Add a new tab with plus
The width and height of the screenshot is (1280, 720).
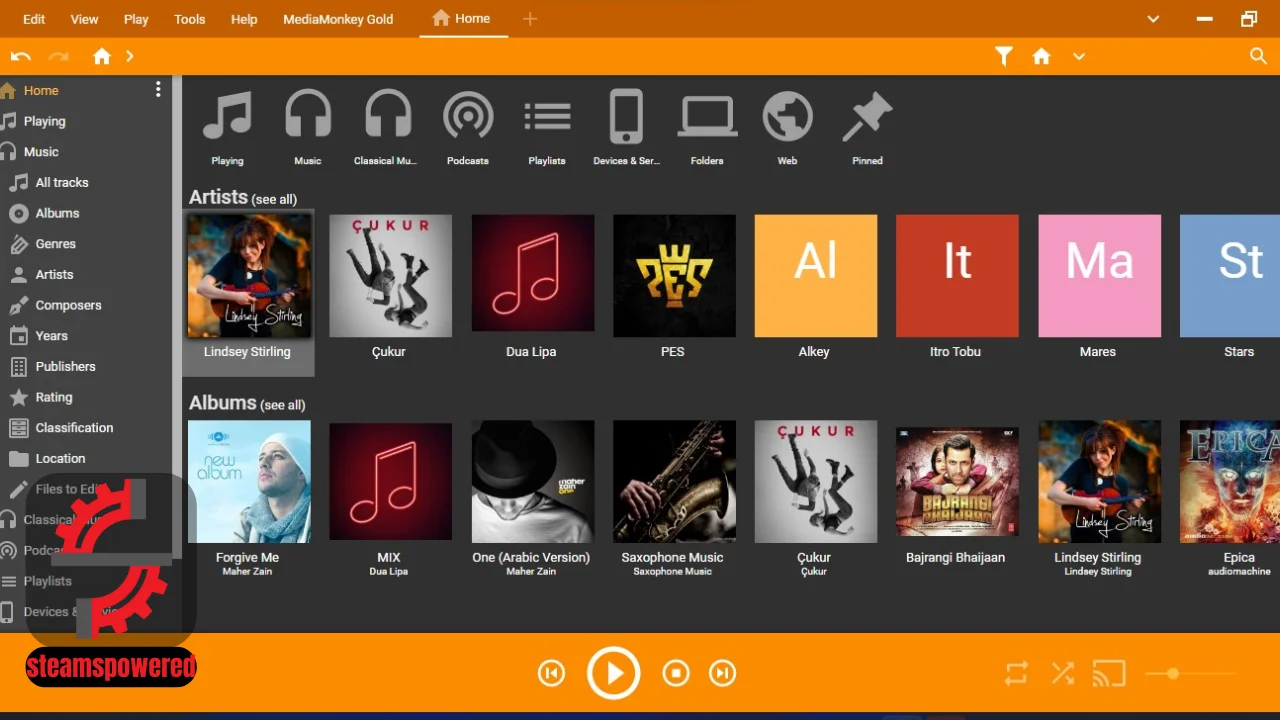(x=530, y=19)
